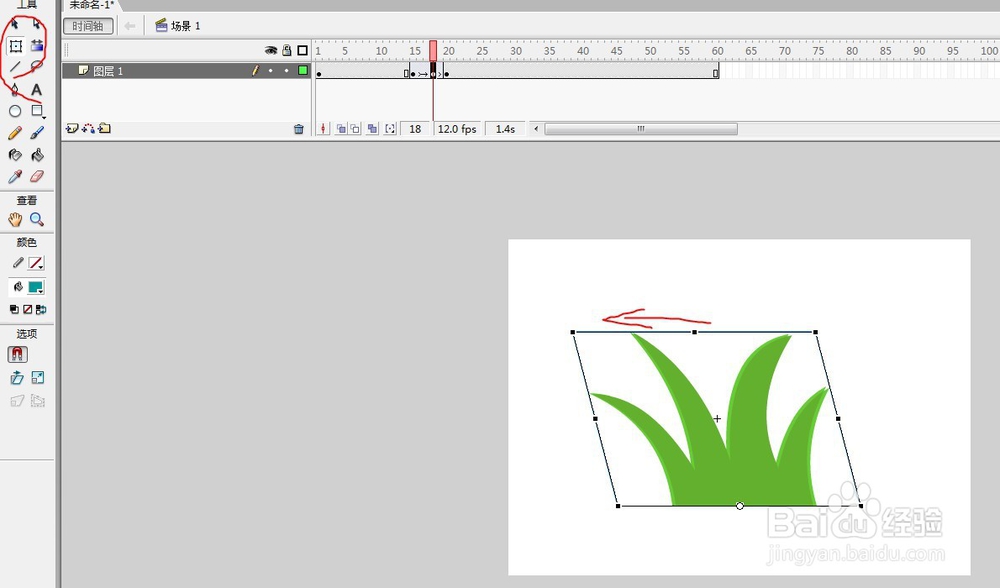
Task: Select the Pen tool
Action: point(15,89)
